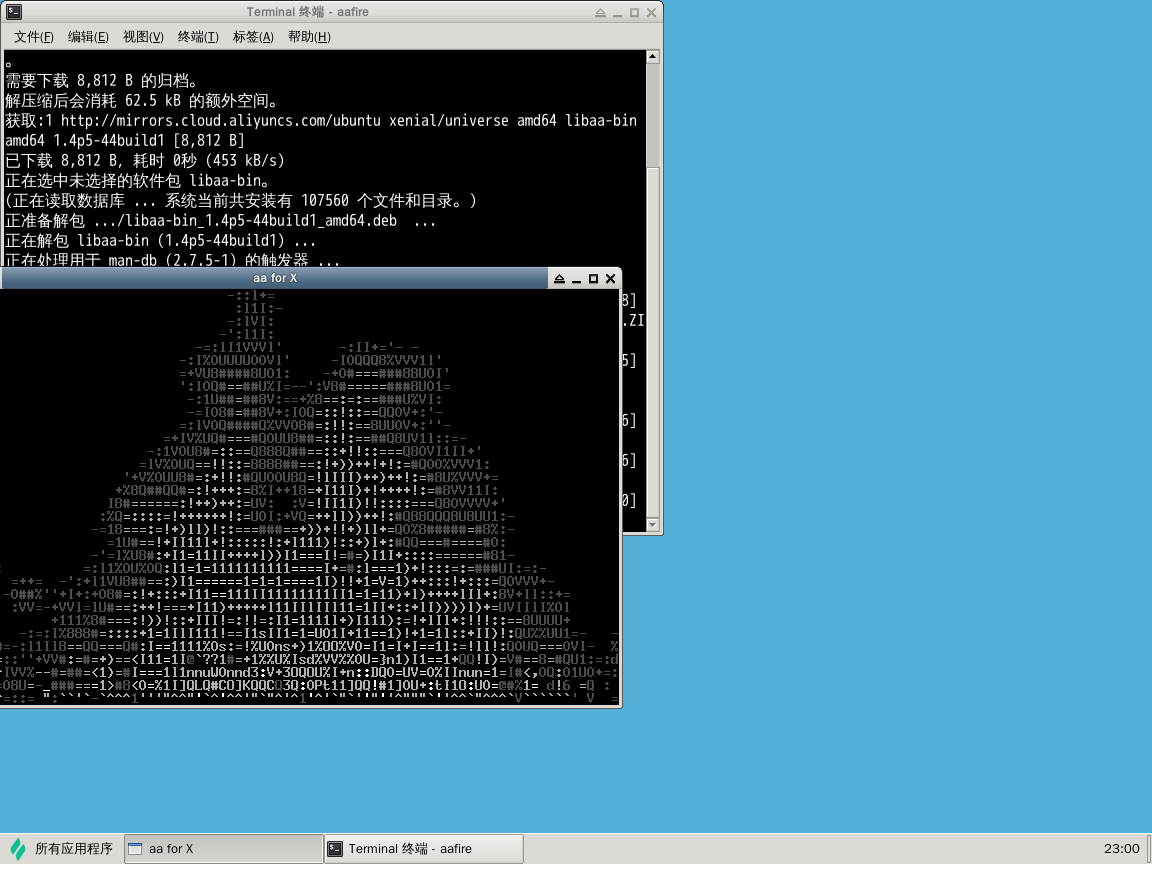
Task: Close the Terminal 终端 - aafire window
Action: (x=651, y=12)
